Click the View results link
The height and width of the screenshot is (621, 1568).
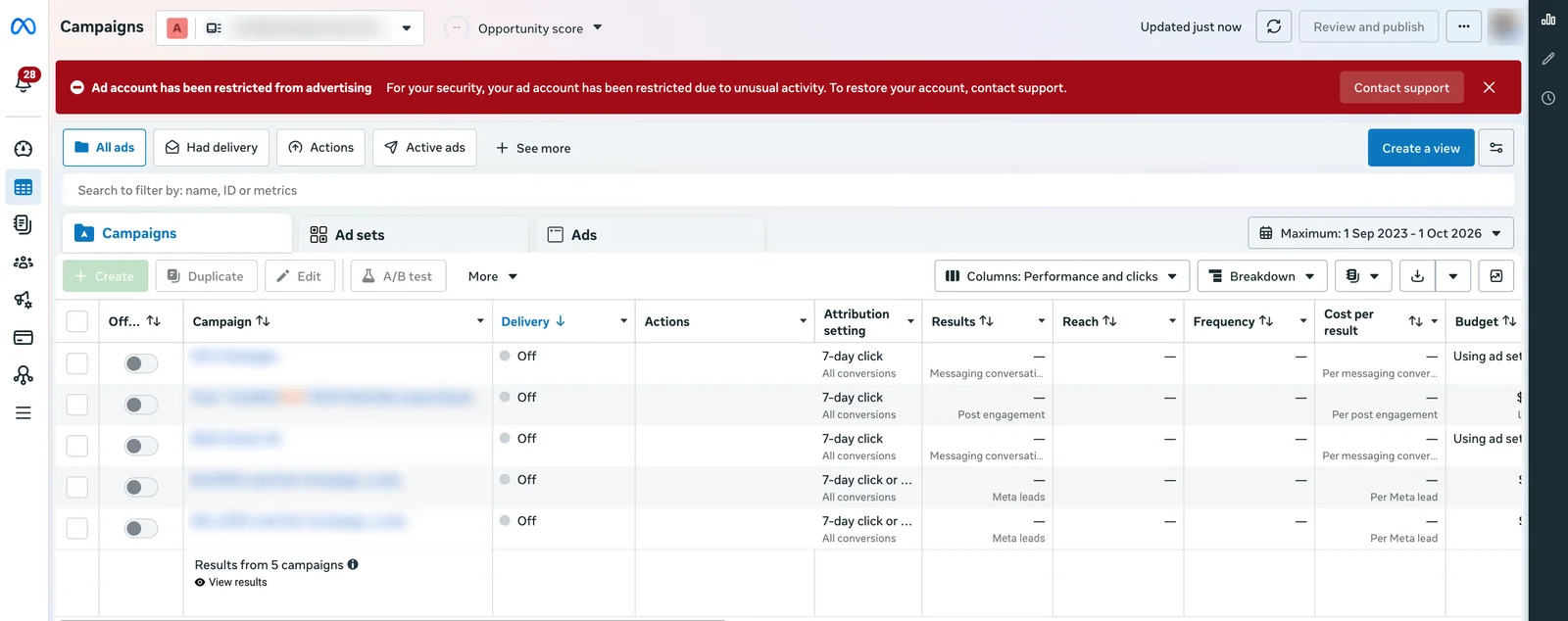[231, 582]
